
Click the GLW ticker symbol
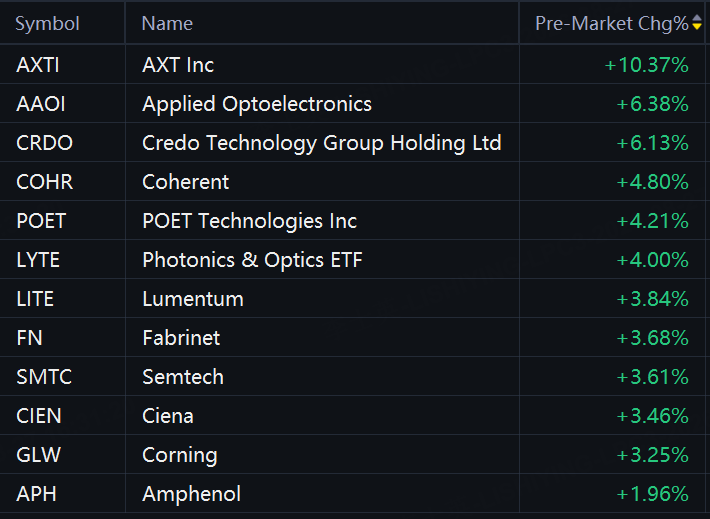(x=38, y=455)
